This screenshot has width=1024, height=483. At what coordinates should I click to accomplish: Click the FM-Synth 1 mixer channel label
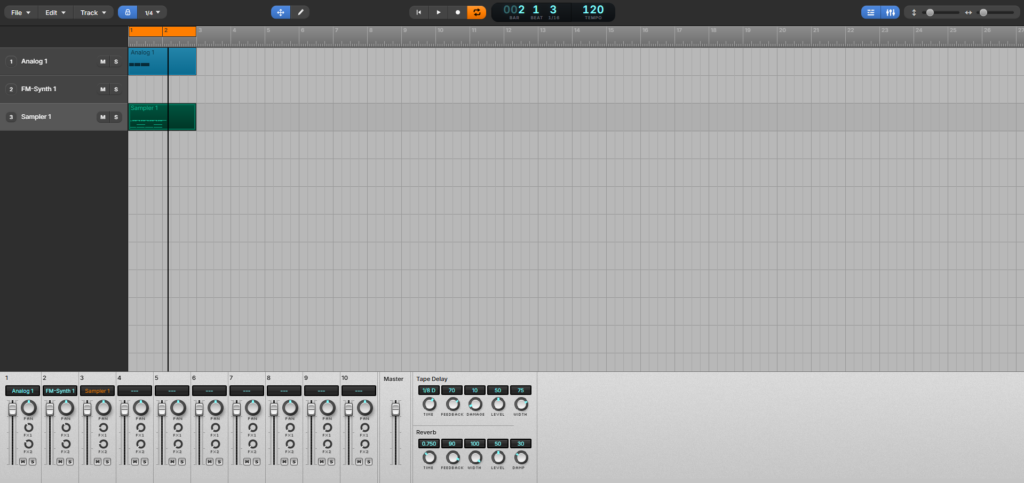coord(59,391)
